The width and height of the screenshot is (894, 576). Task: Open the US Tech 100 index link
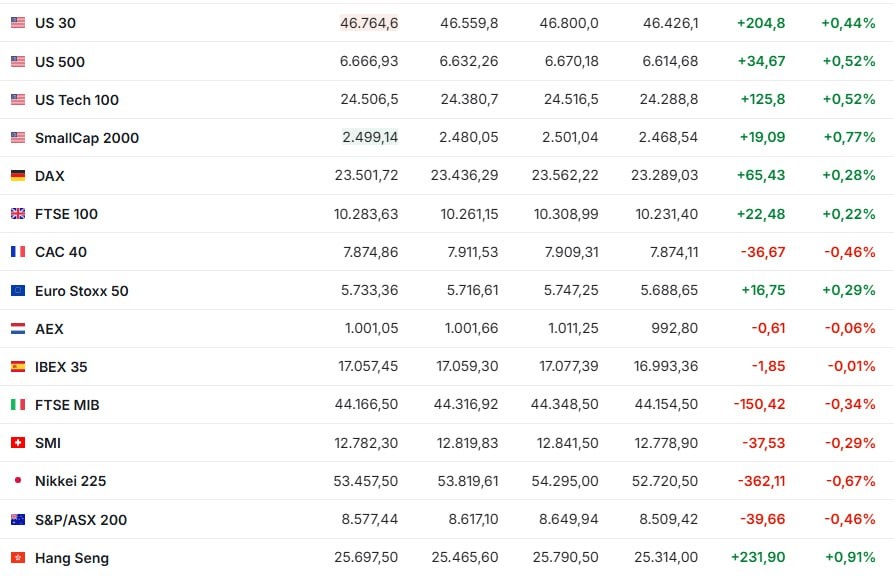point(76,100)
